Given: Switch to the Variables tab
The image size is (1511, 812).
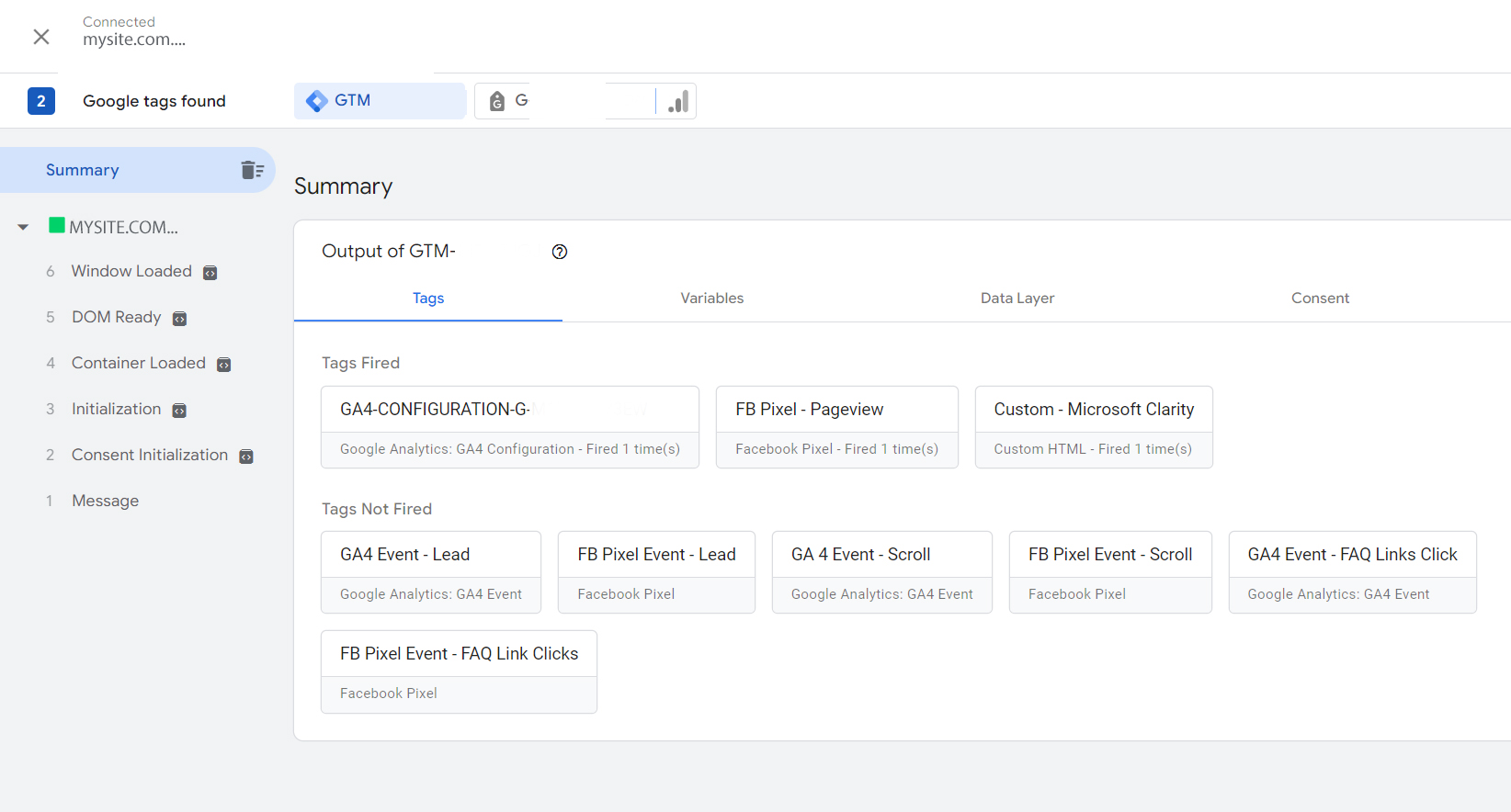Looking at the screenshot, I should [x=711, y=299].
